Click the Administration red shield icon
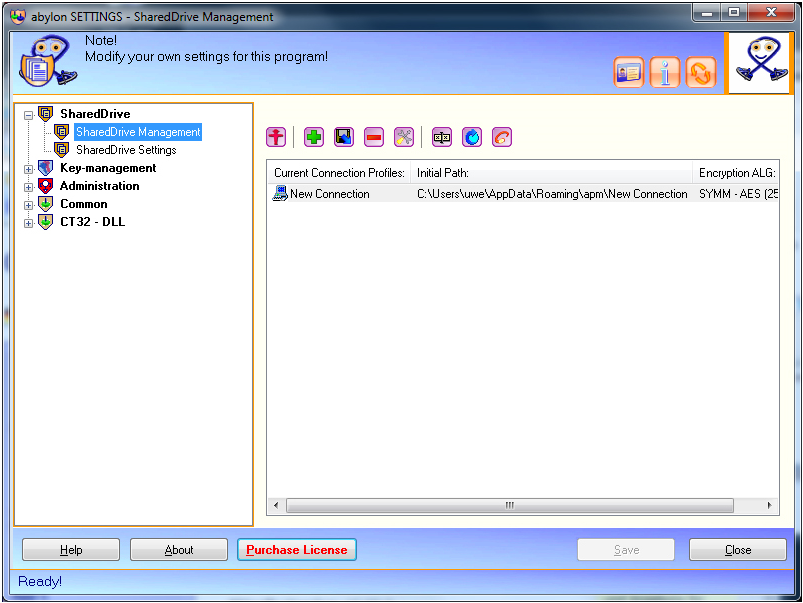This screenshot has height=603, width=803. click(x=46, y=185)
